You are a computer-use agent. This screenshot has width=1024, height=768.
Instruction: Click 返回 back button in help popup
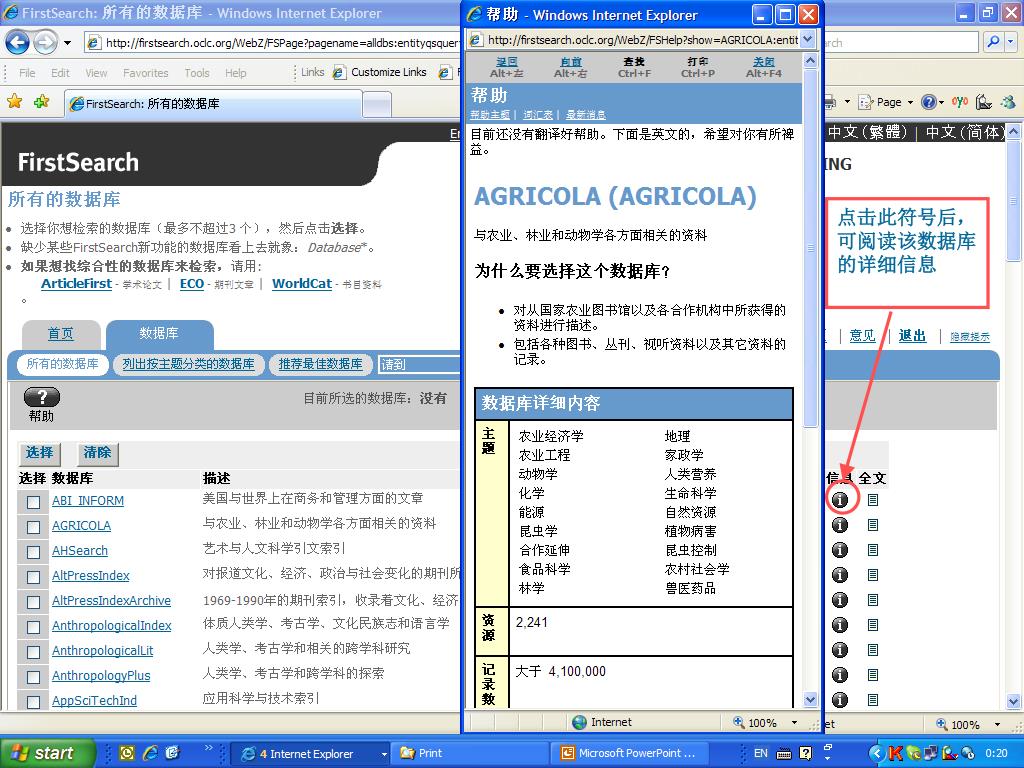tap(506, 67)
